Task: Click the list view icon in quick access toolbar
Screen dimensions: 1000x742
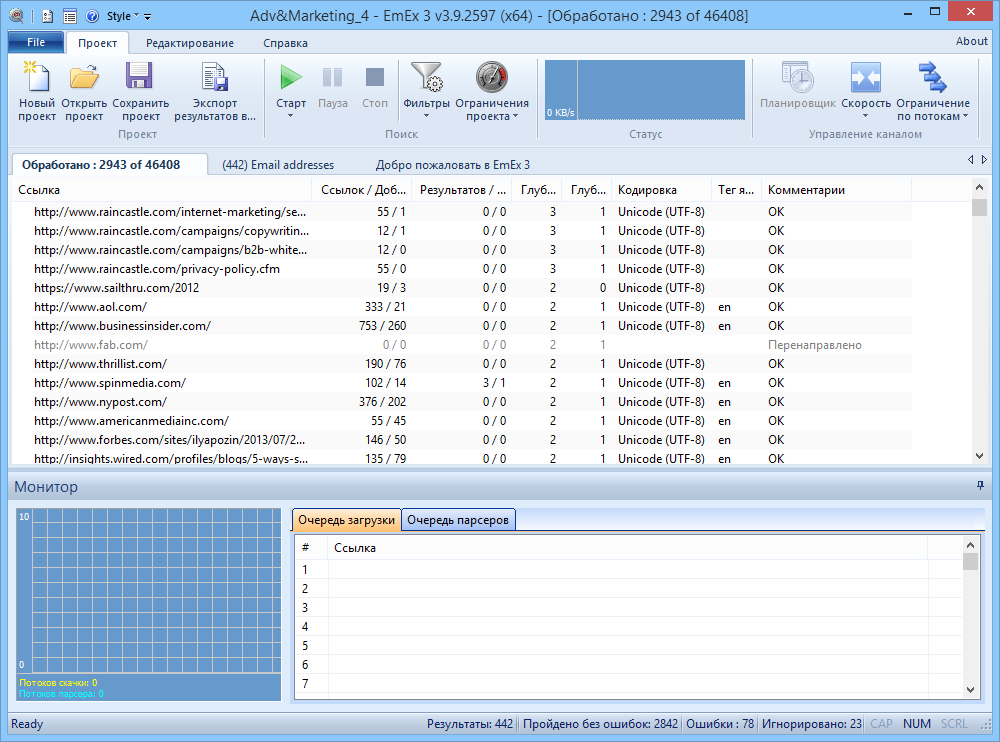Action: pos(70,16)
